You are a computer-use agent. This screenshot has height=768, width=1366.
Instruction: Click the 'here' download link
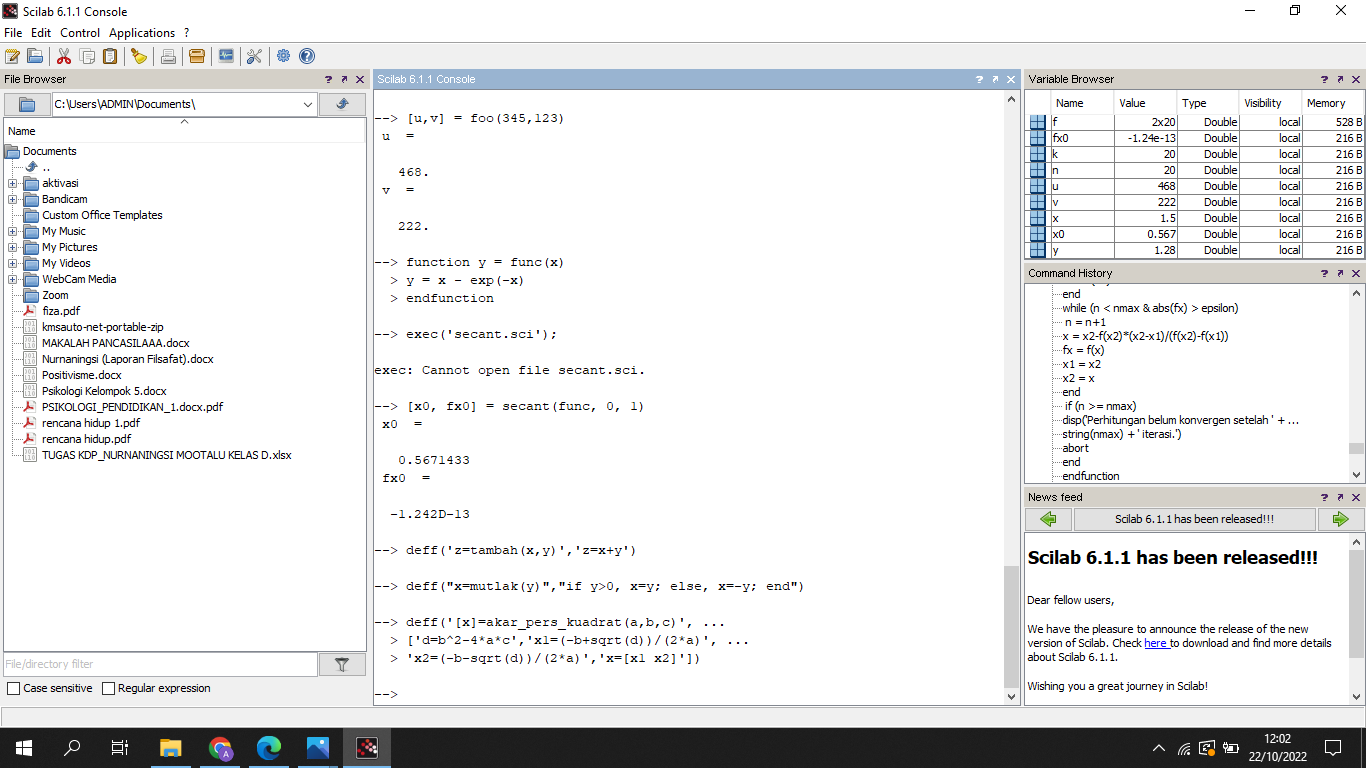pyautogui.click(x=1156, y=643)
